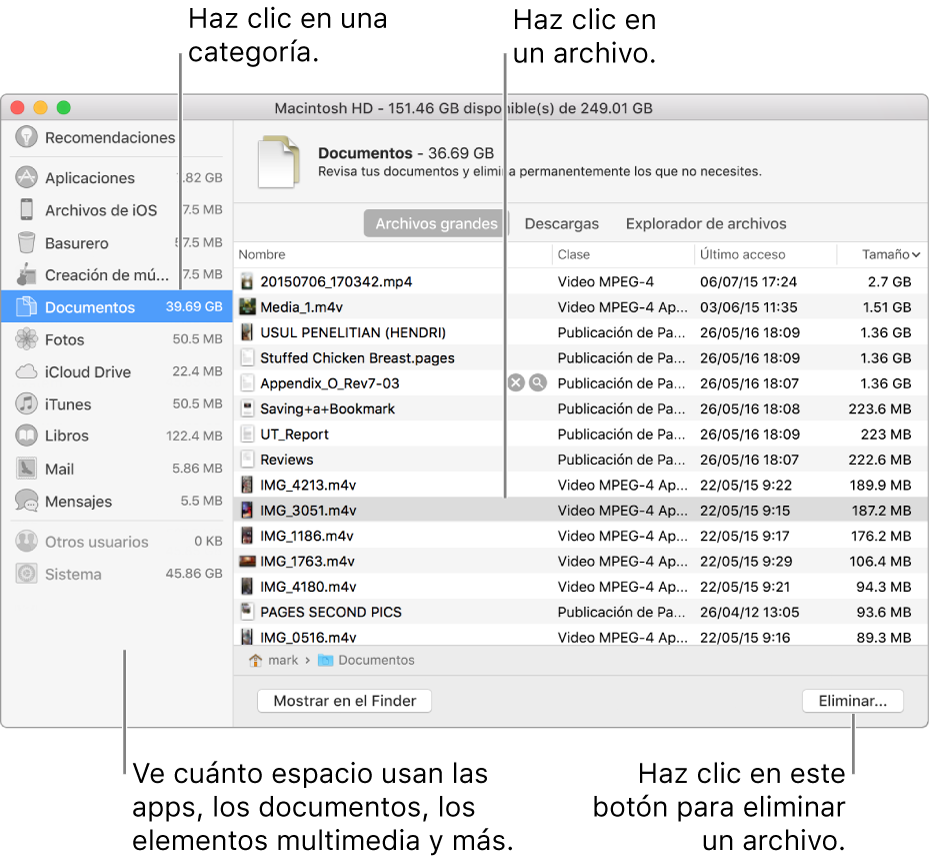Click the home icon in the path bar

[255, 660]
